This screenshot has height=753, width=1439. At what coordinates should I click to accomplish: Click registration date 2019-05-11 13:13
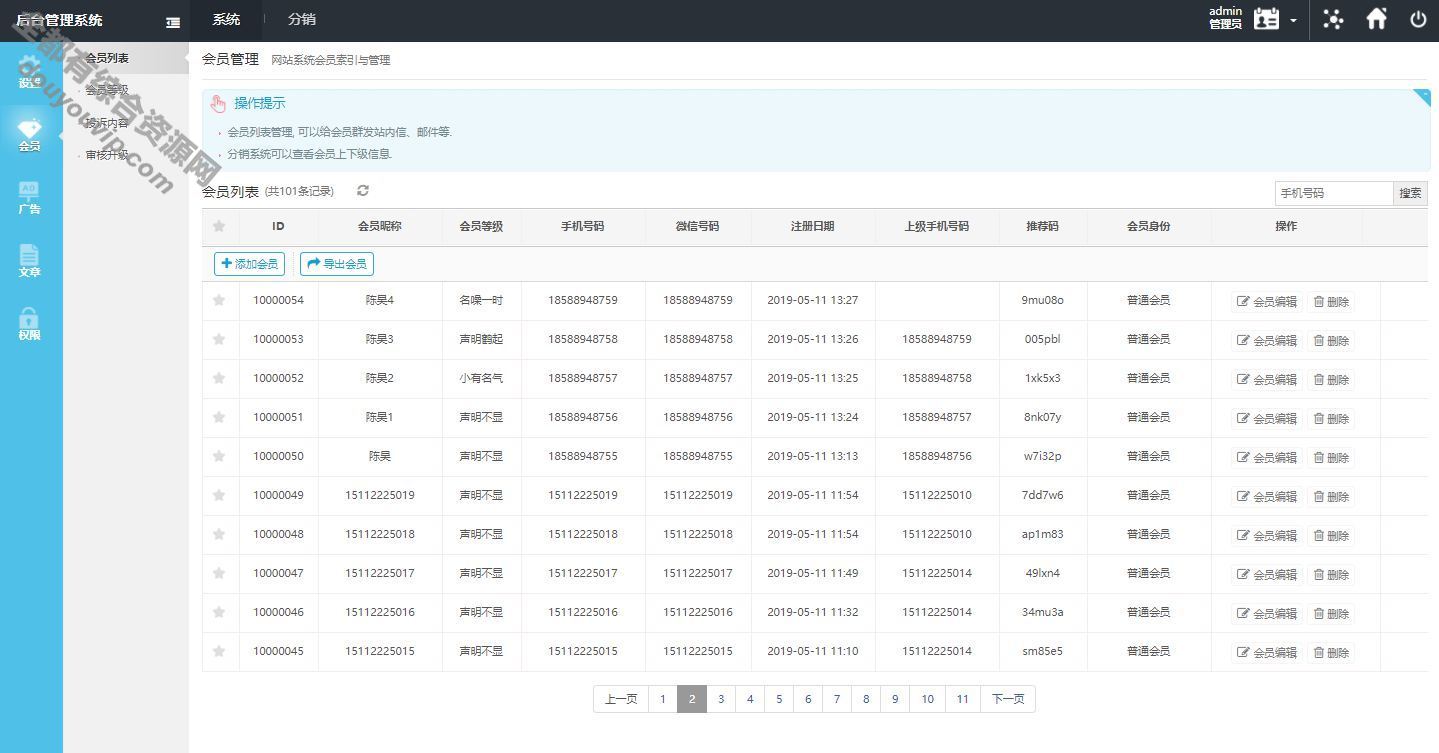pyautogui.click(x=812, y=456)
